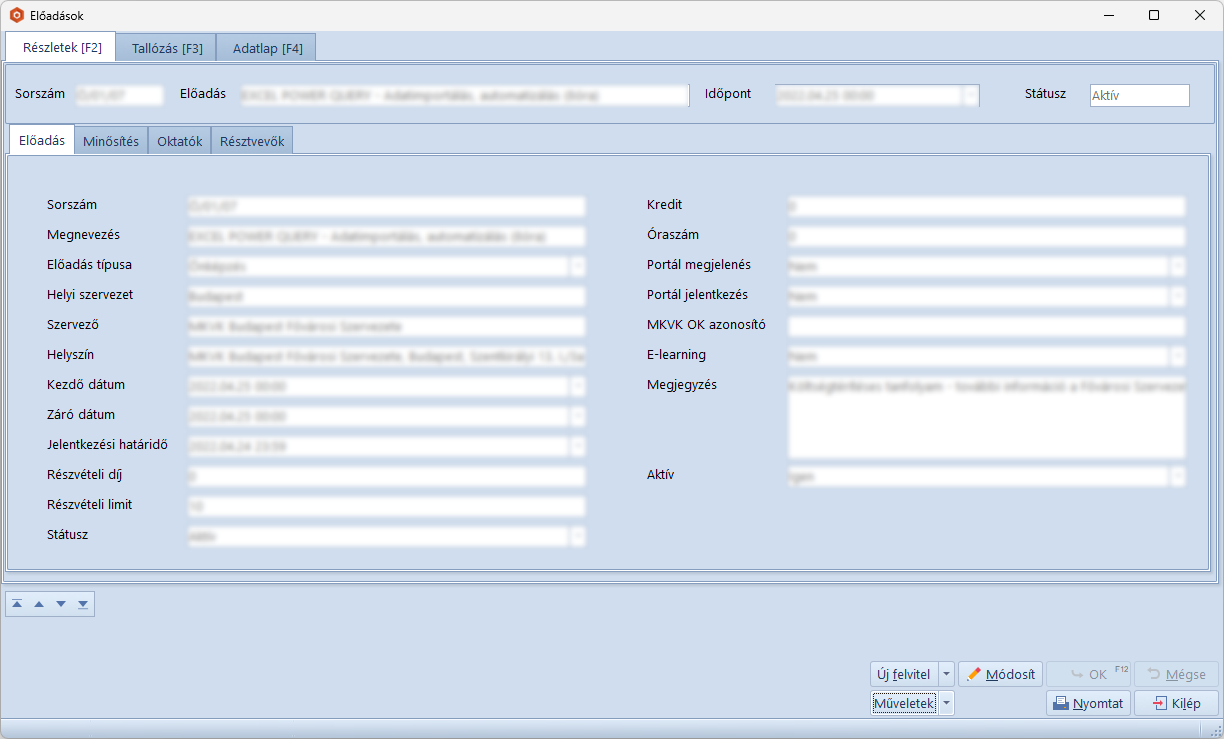Switch to the Tallózás [F3] tab
Image resolution: width=1224 pixels, height=739 pixels.
pos(167,48)
